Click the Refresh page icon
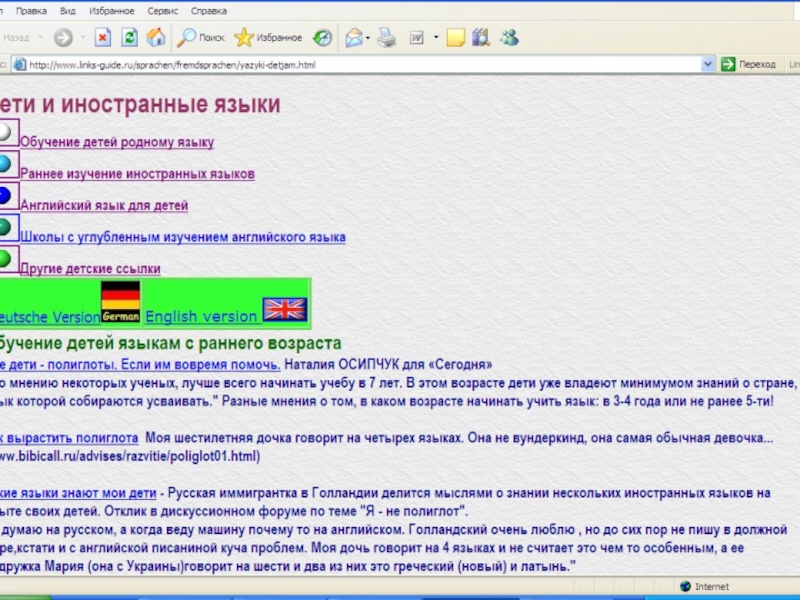Image resolution: width=800 pixels, height=600 pixels. tap(129, 38)
